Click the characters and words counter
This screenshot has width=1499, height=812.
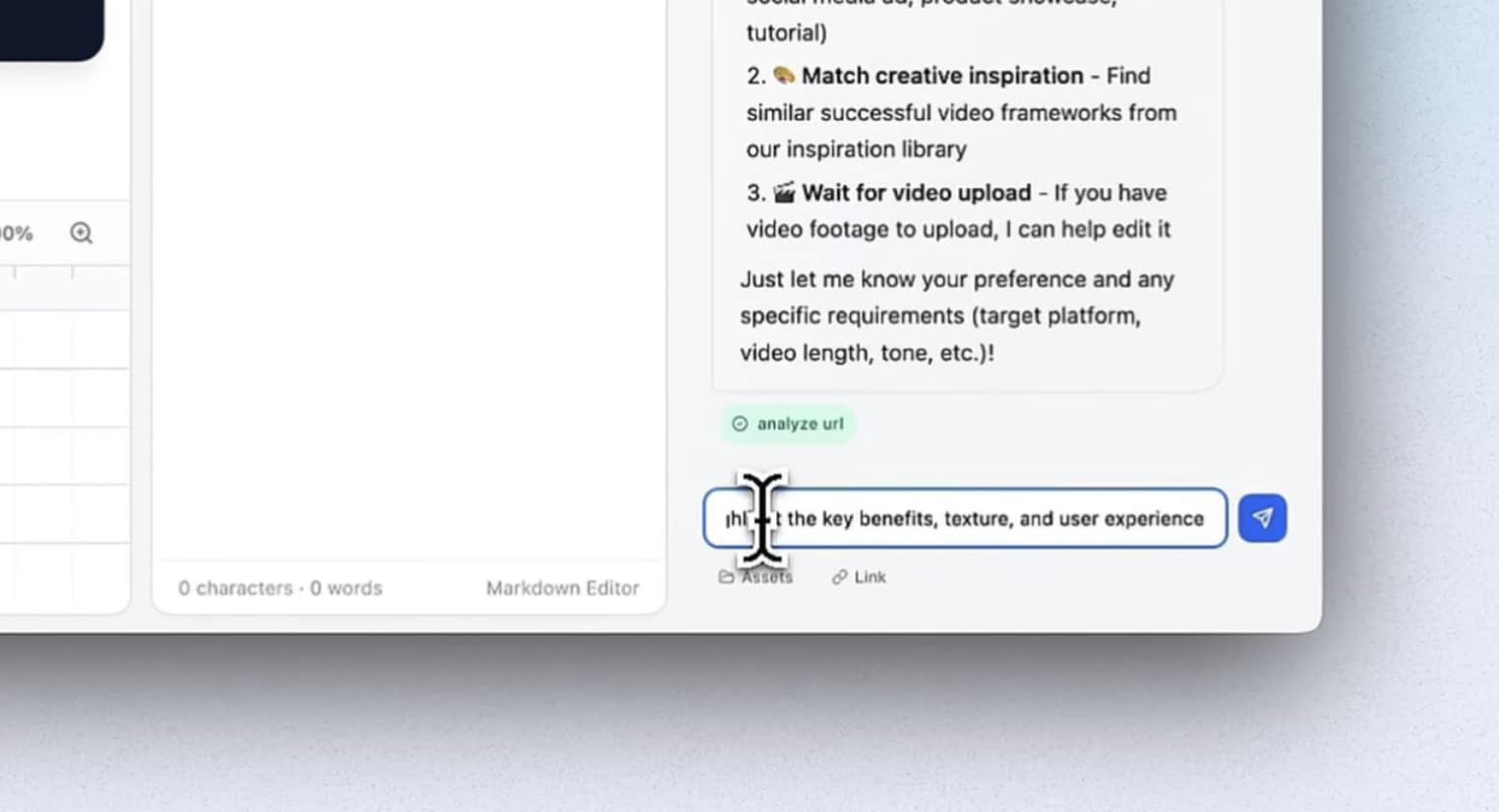[280, 588]
